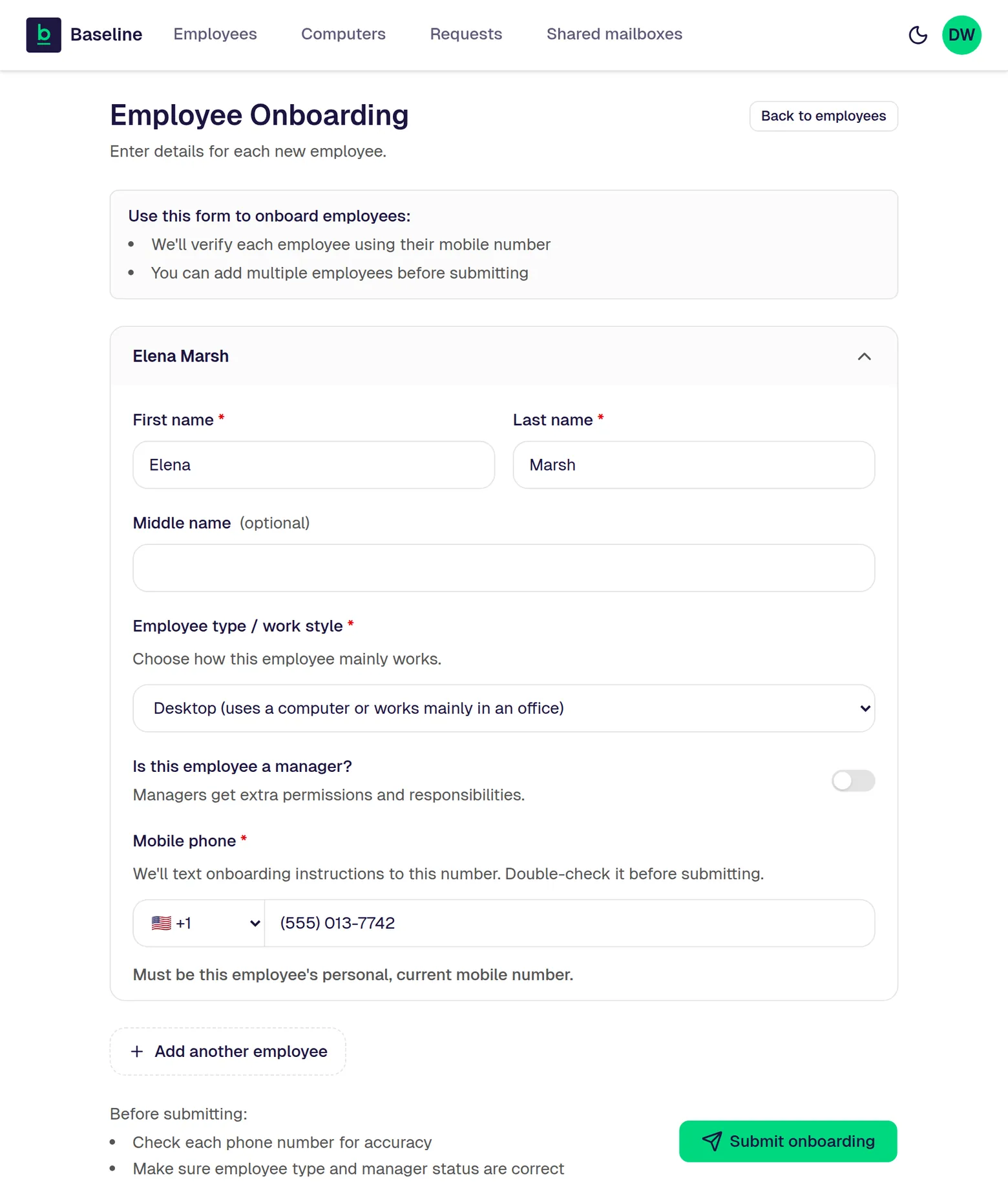Focus the Last name field containing Marsh
1008x1194 pixels.
click(694, 465)
